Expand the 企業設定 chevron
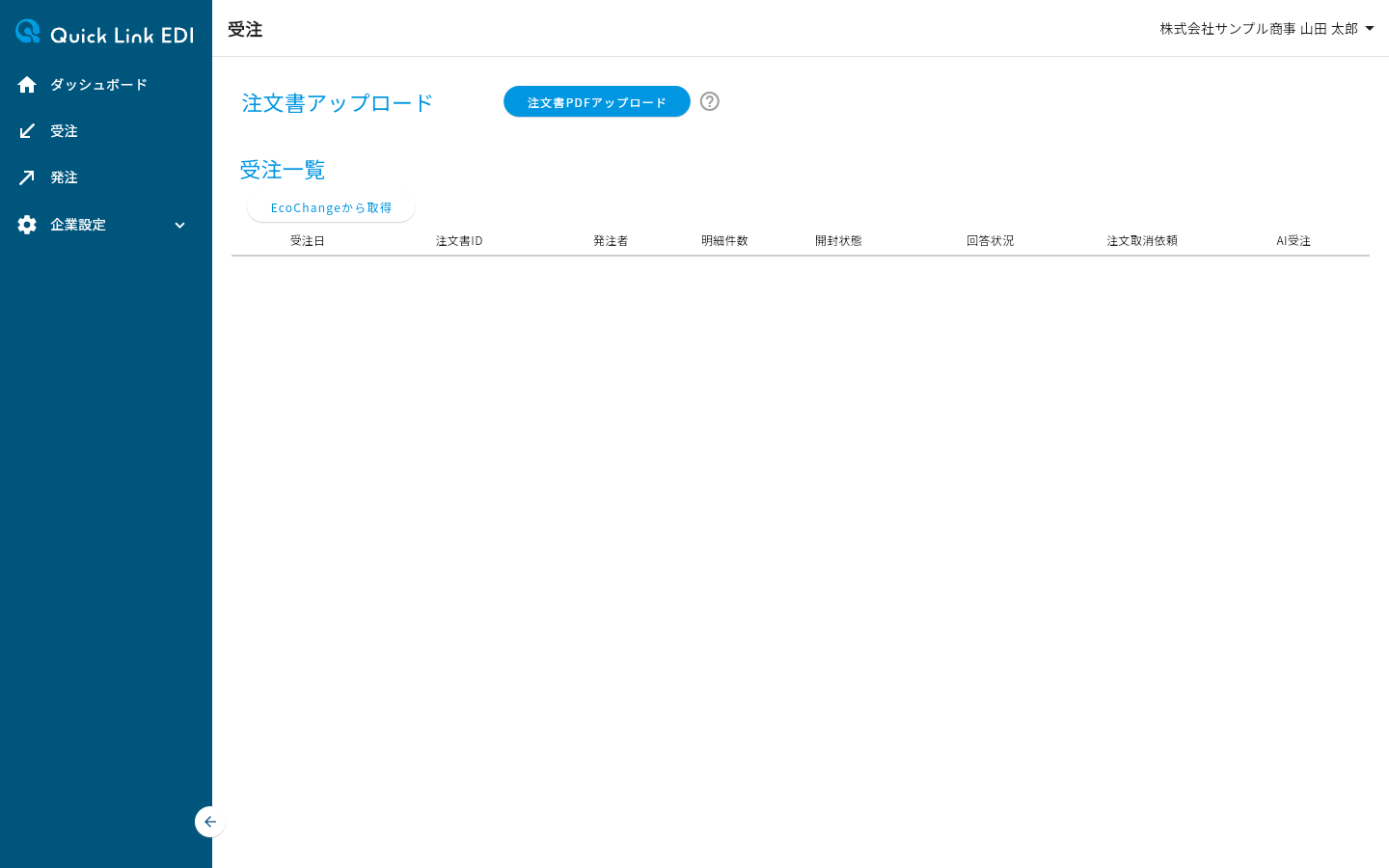This screenshot has width=1389, height=868. click(179, 225)
